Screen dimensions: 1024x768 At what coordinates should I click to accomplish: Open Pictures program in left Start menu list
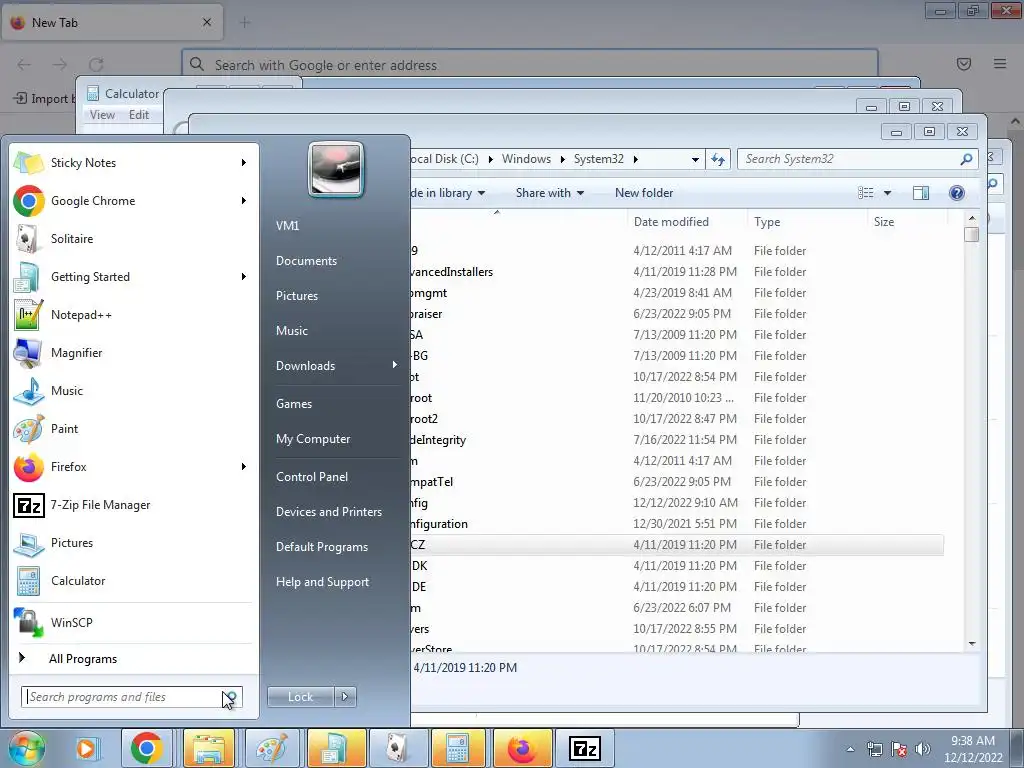pos(131,543)
